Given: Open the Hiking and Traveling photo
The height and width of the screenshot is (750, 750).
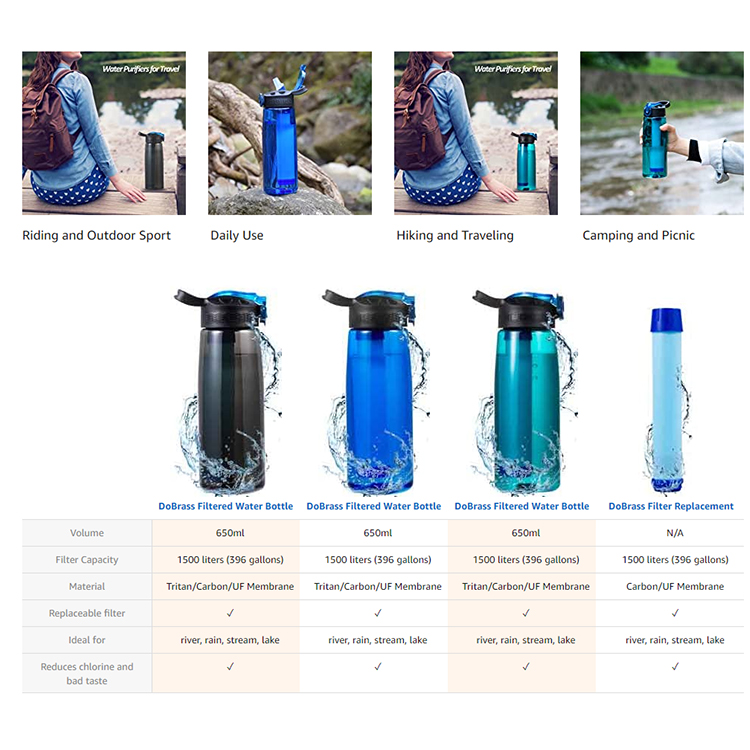Looking at the screenshot, I should (476, 133).
